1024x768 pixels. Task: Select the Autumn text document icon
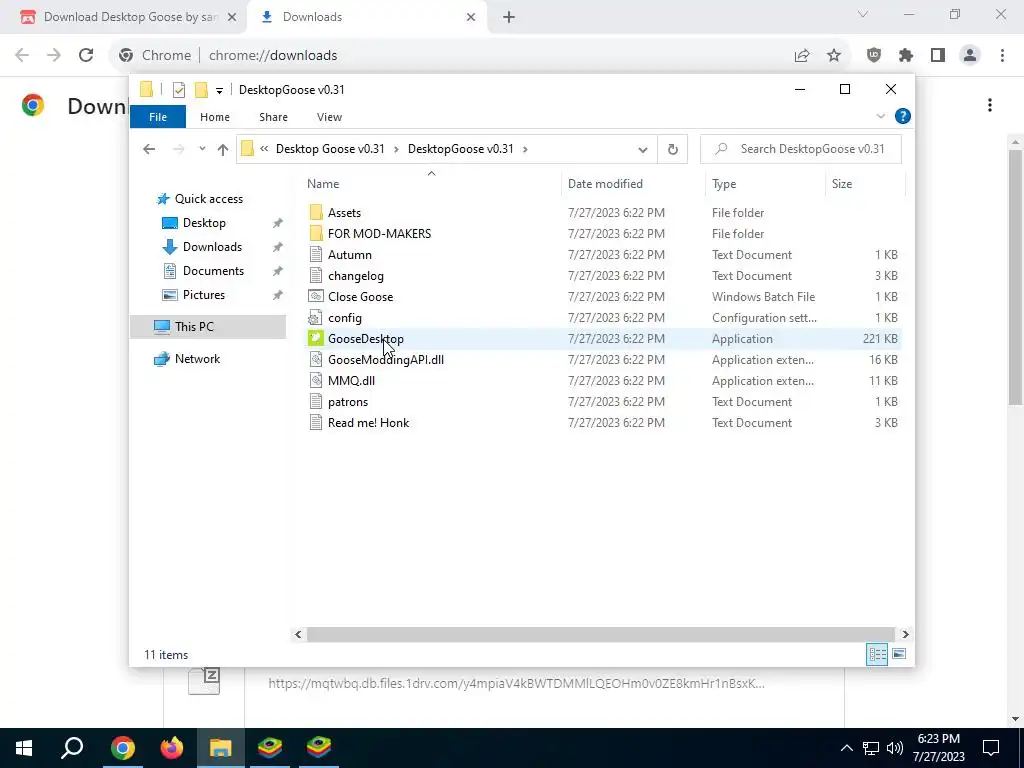pos(316,254)
